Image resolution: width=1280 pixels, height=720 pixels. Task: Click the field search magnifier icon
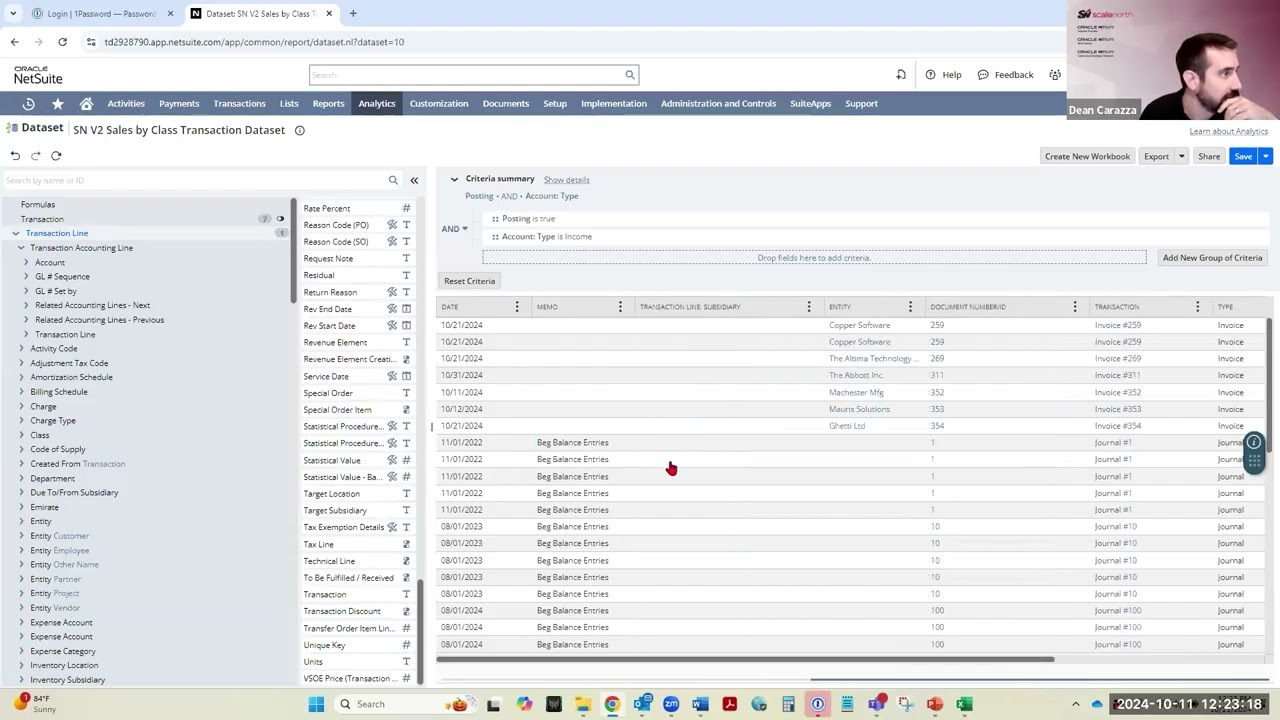click(x=393, y=180)
